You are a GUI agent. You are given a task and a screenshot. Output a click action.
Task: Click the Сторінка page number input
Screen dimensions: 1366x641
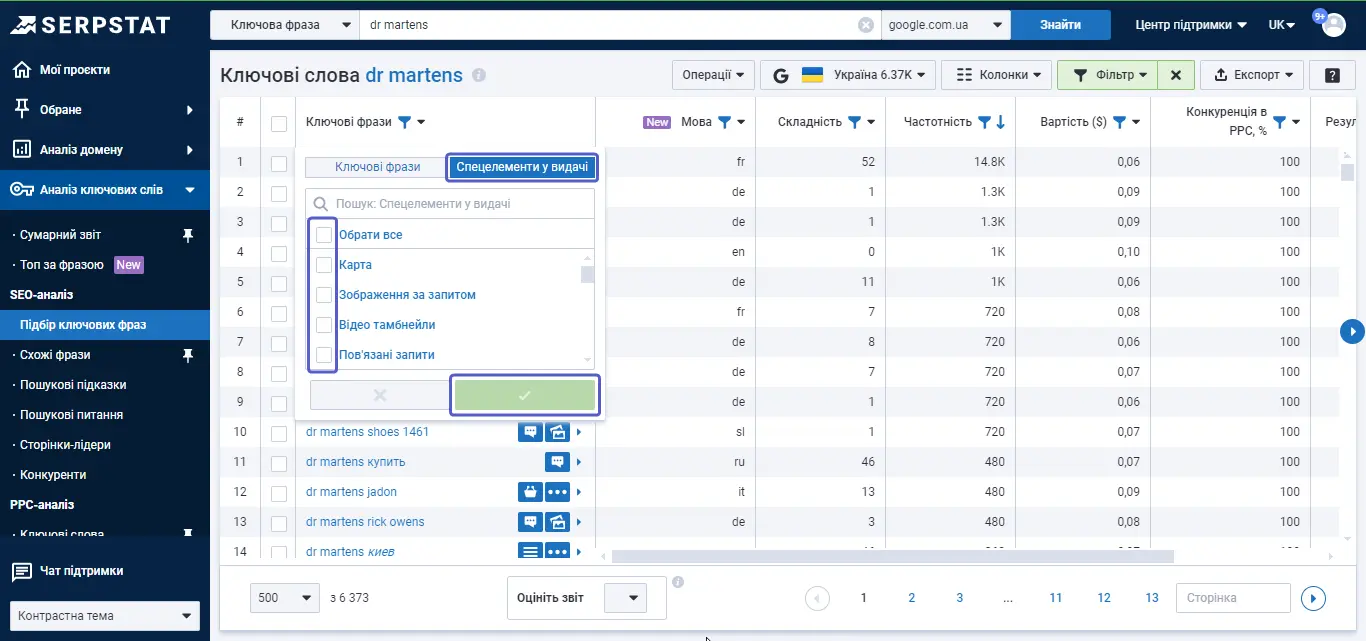[x=1233, y=598]
